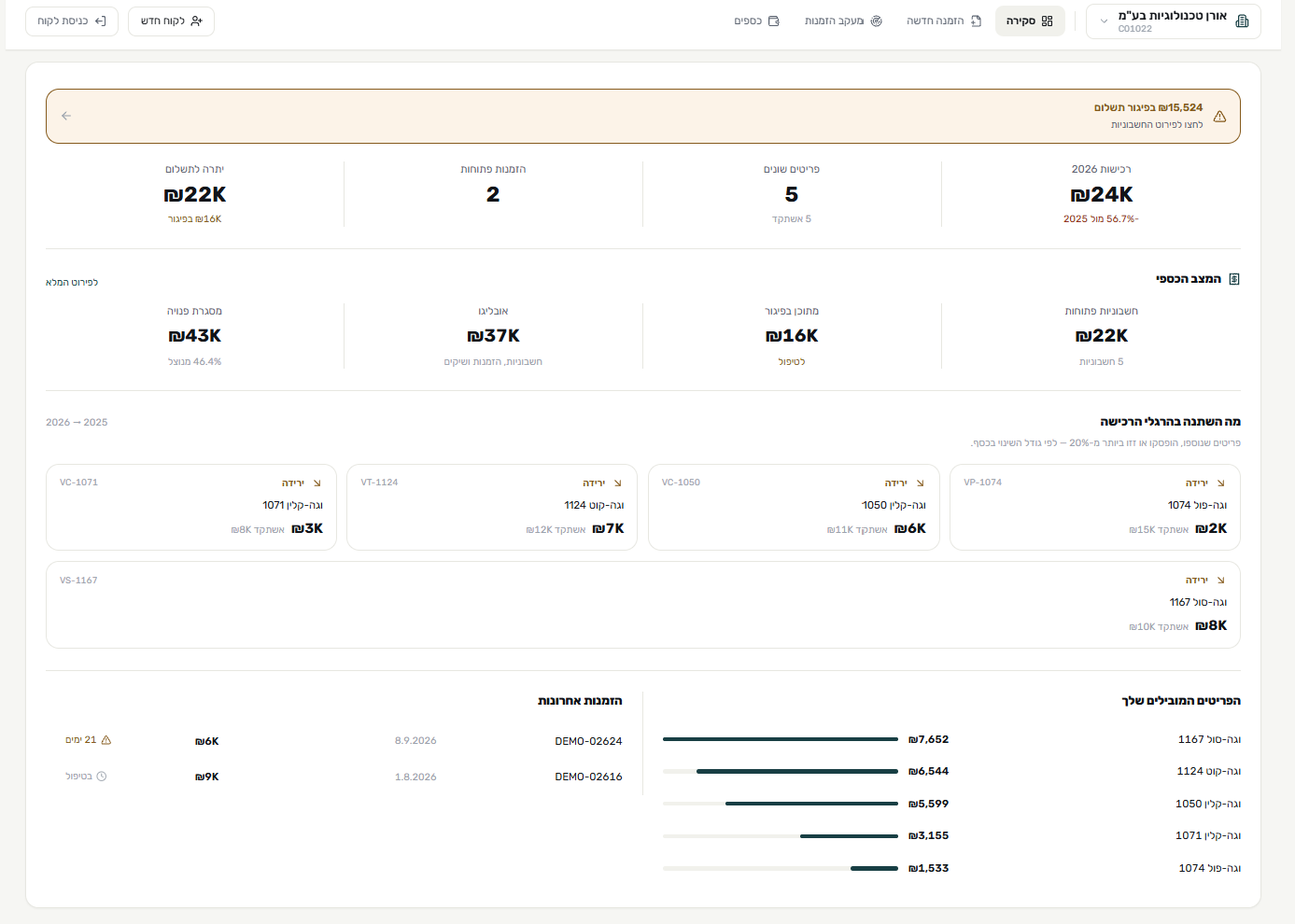
Task: Click the clock icon next to בטיפול
Action: pos(102,777)
